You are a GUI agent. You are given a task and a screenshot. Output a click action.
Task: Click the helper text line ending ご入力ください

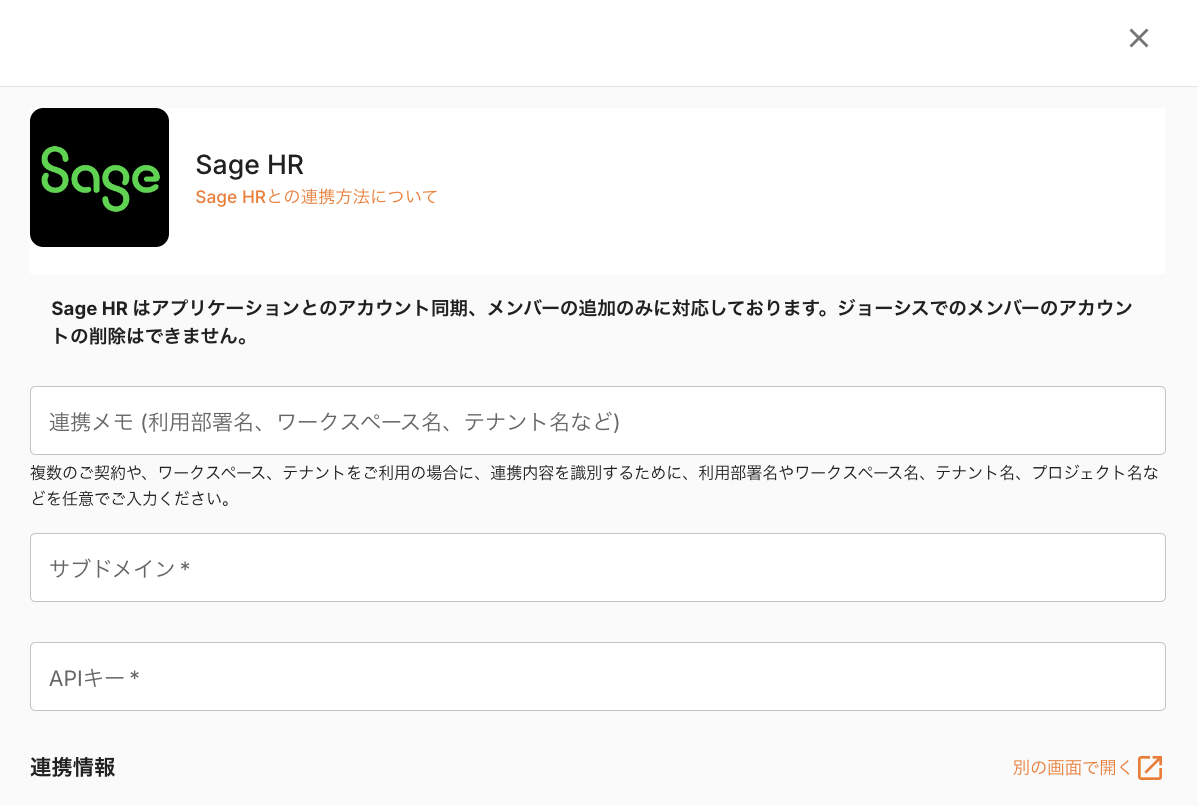(x=131, y=499)
